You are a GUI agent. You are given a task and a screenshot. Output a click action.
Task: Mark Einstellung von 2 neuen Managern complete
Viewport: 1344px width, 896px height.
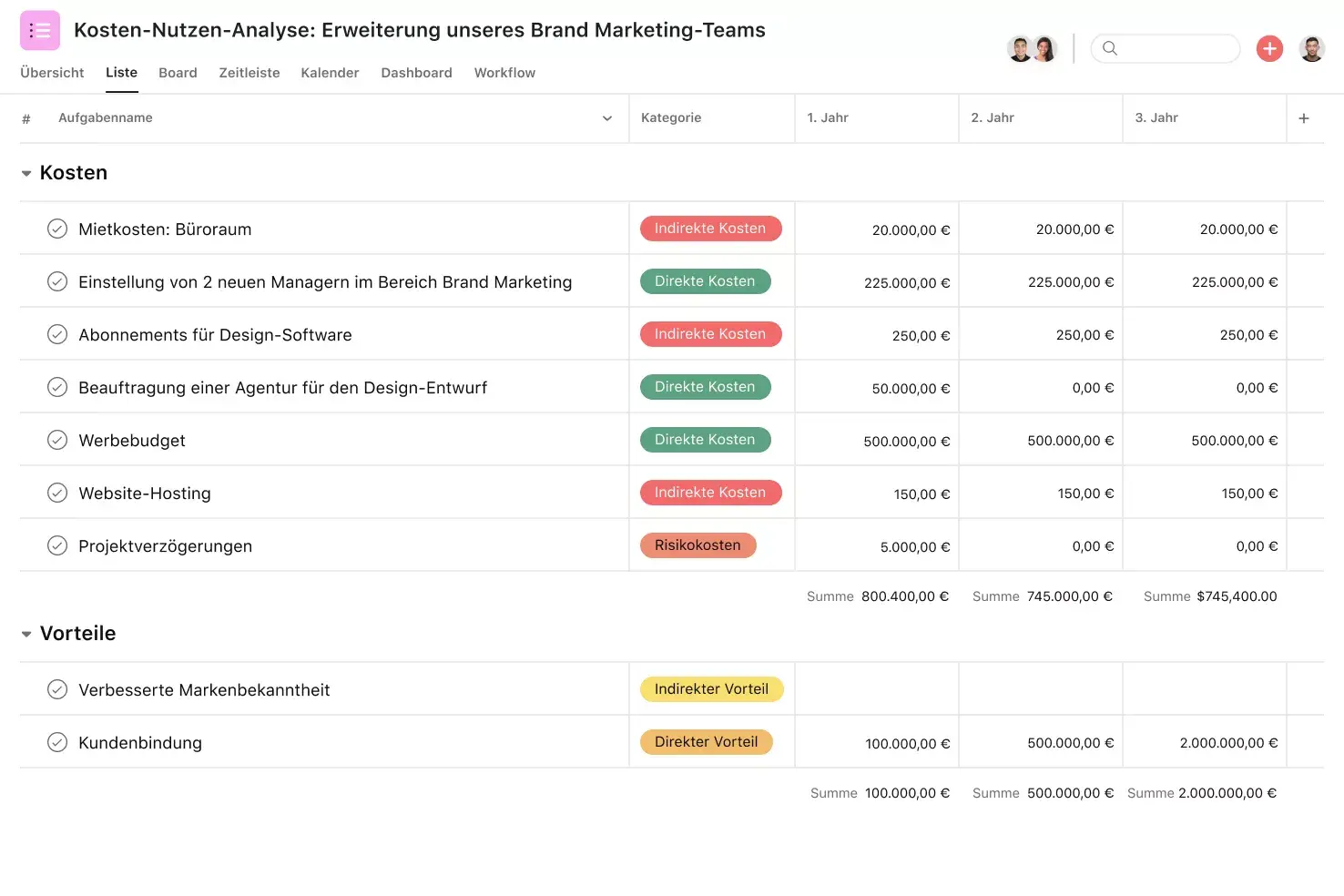coord(57,281)
